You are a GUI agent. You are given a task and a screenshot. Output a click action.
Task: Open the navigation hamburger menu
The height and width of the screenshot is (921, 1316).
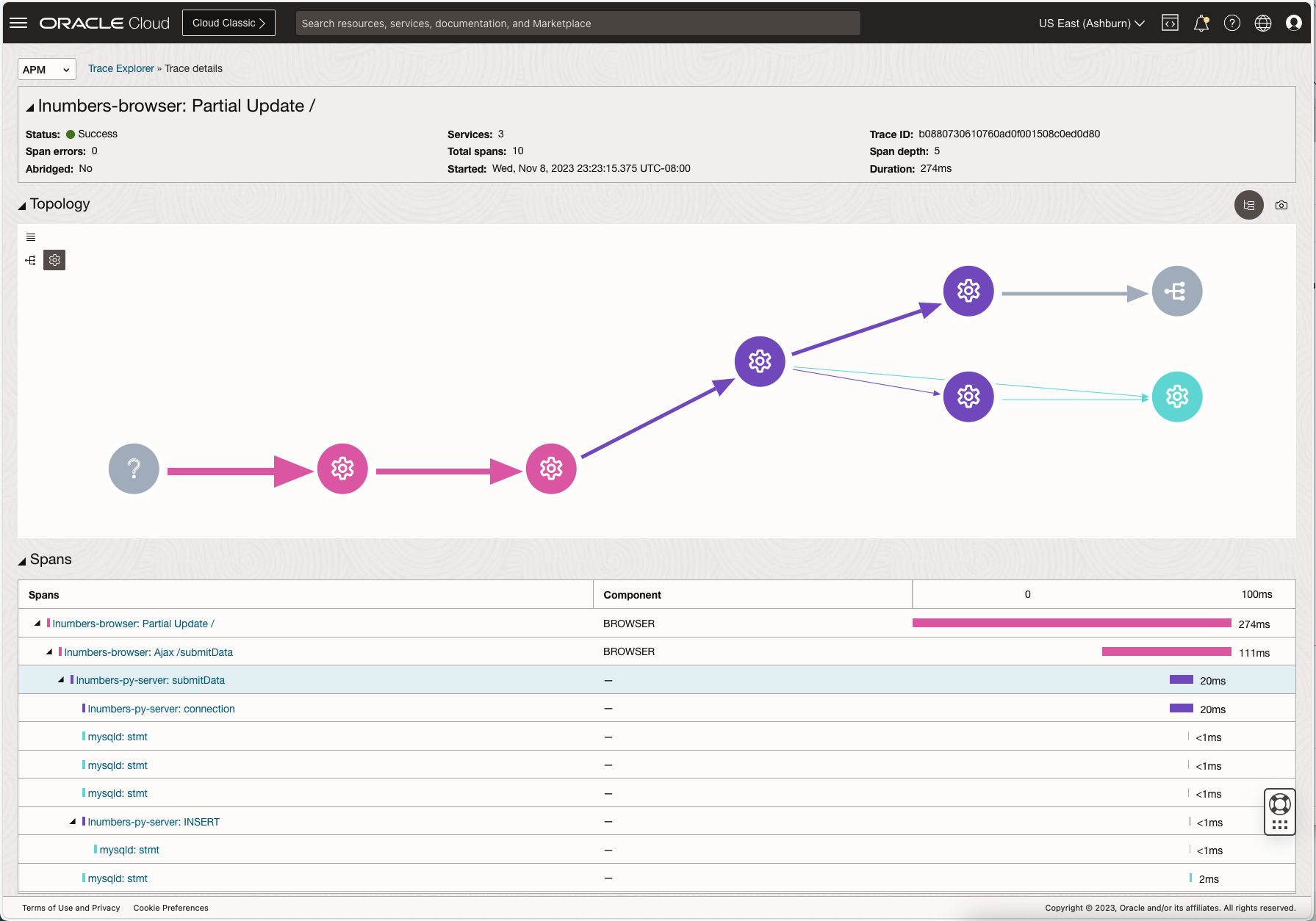18,23
